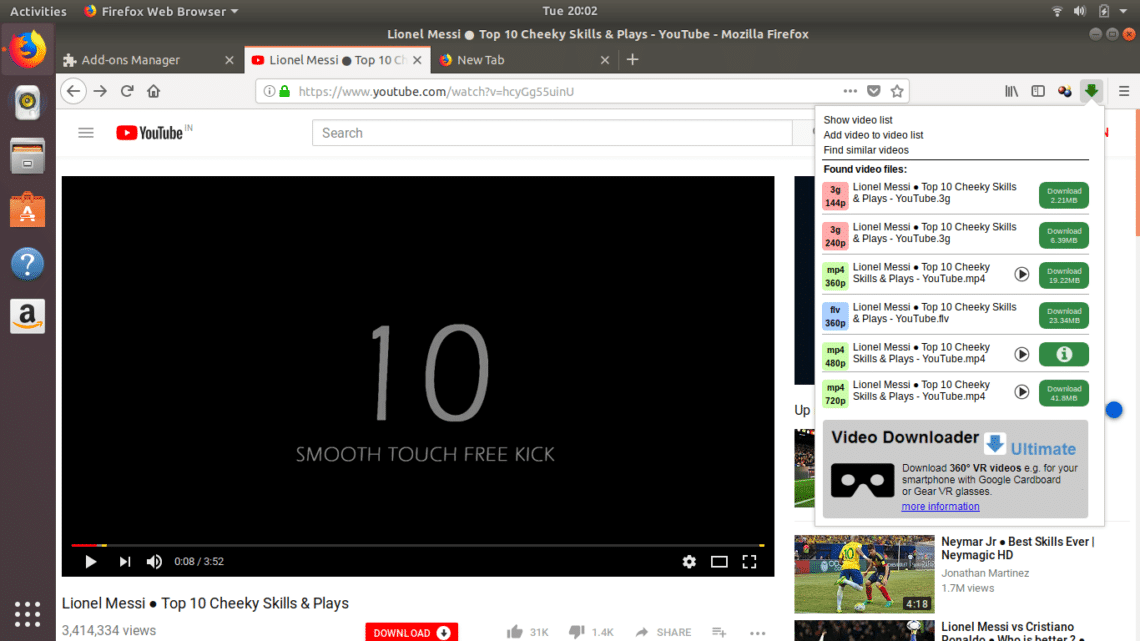Viewport: 1140px width, 641px height.
Task: Preview the mp4 720p file
Action: coord(1021,392)
